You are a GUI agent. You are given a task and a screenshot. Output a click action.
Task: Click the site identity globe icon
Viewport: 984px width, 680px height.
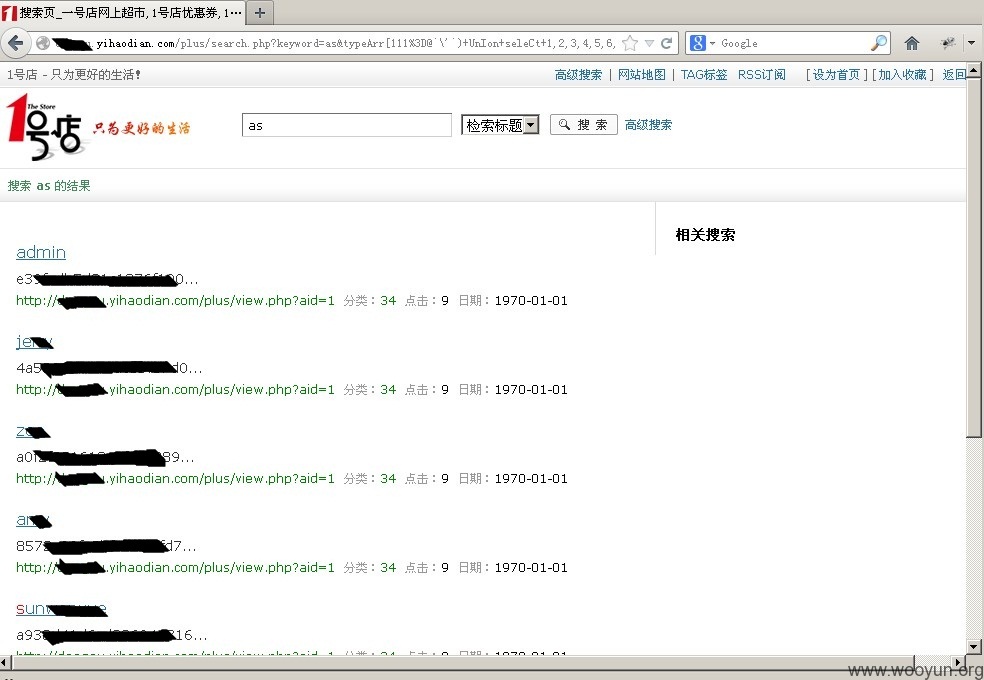(x=43, y=43)
